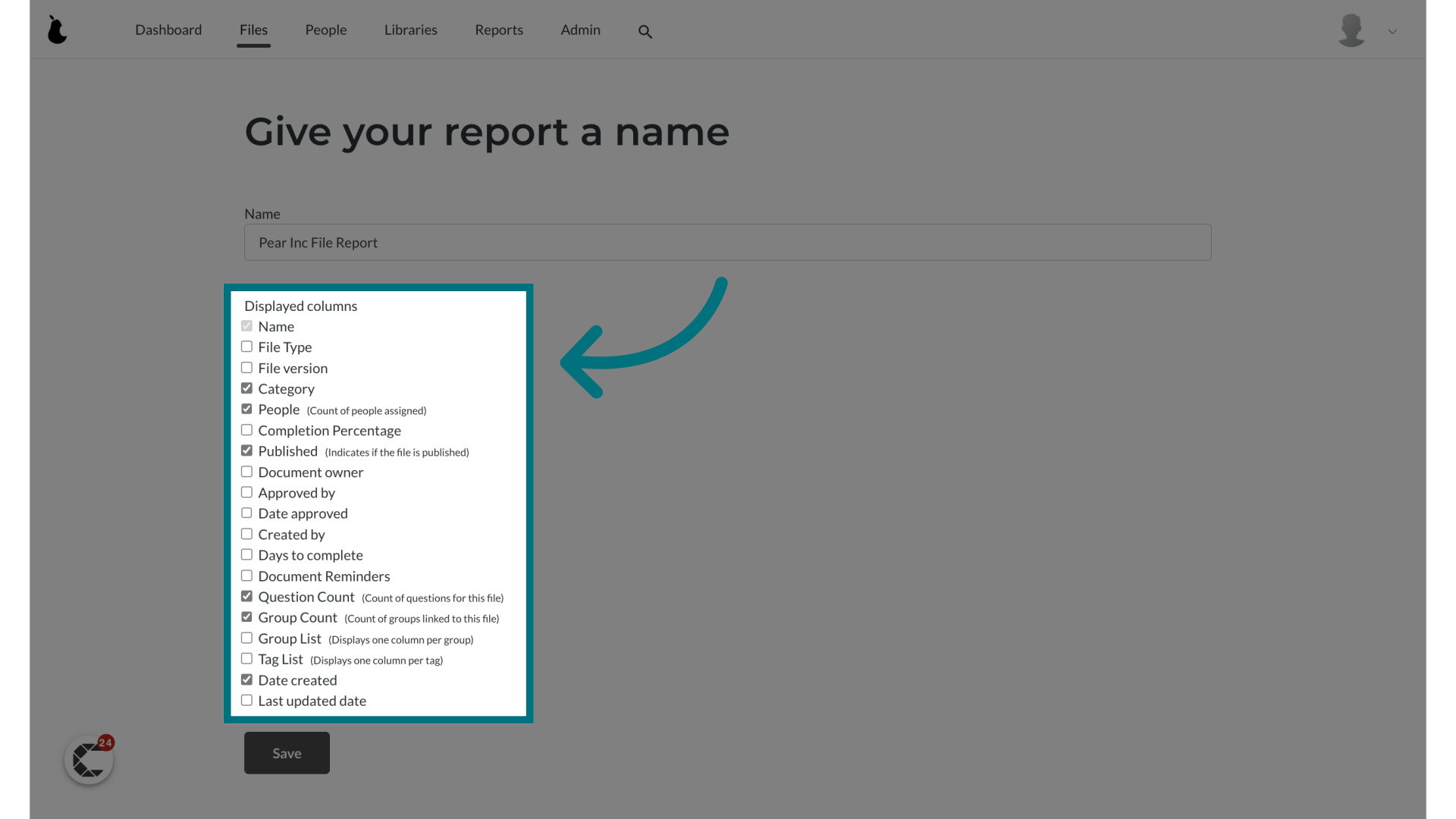Click the Save button
This screenshot has height=819, width=1456.
(287, 753)
